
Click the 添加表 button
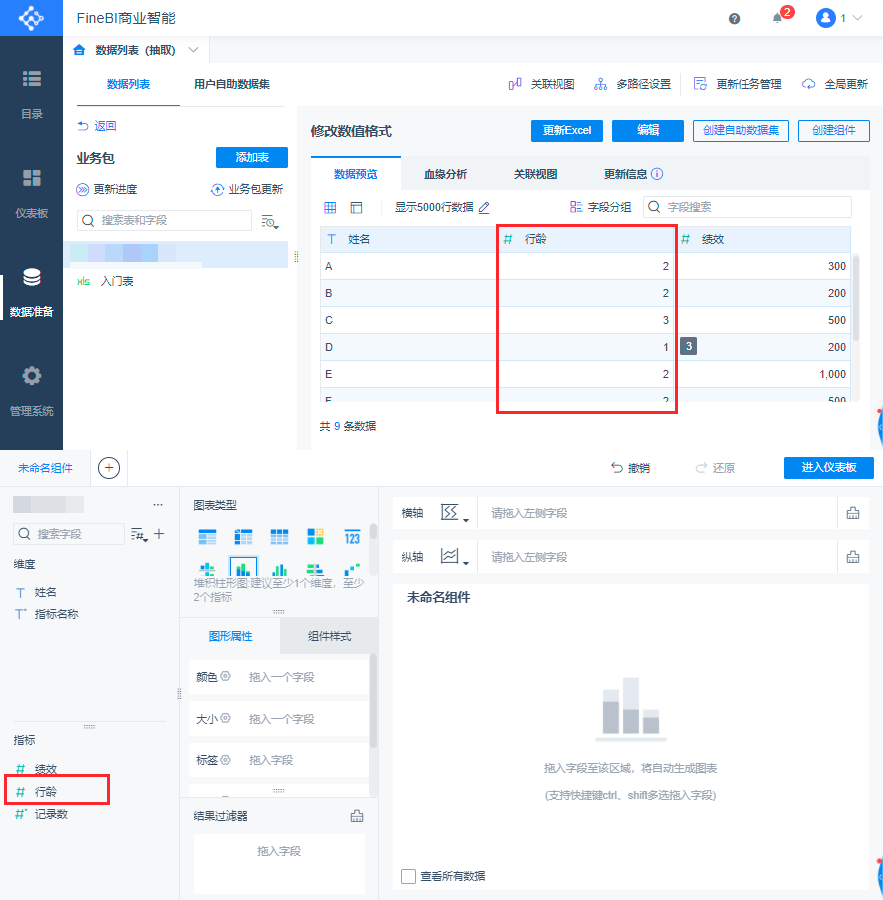tap(251, 157)
